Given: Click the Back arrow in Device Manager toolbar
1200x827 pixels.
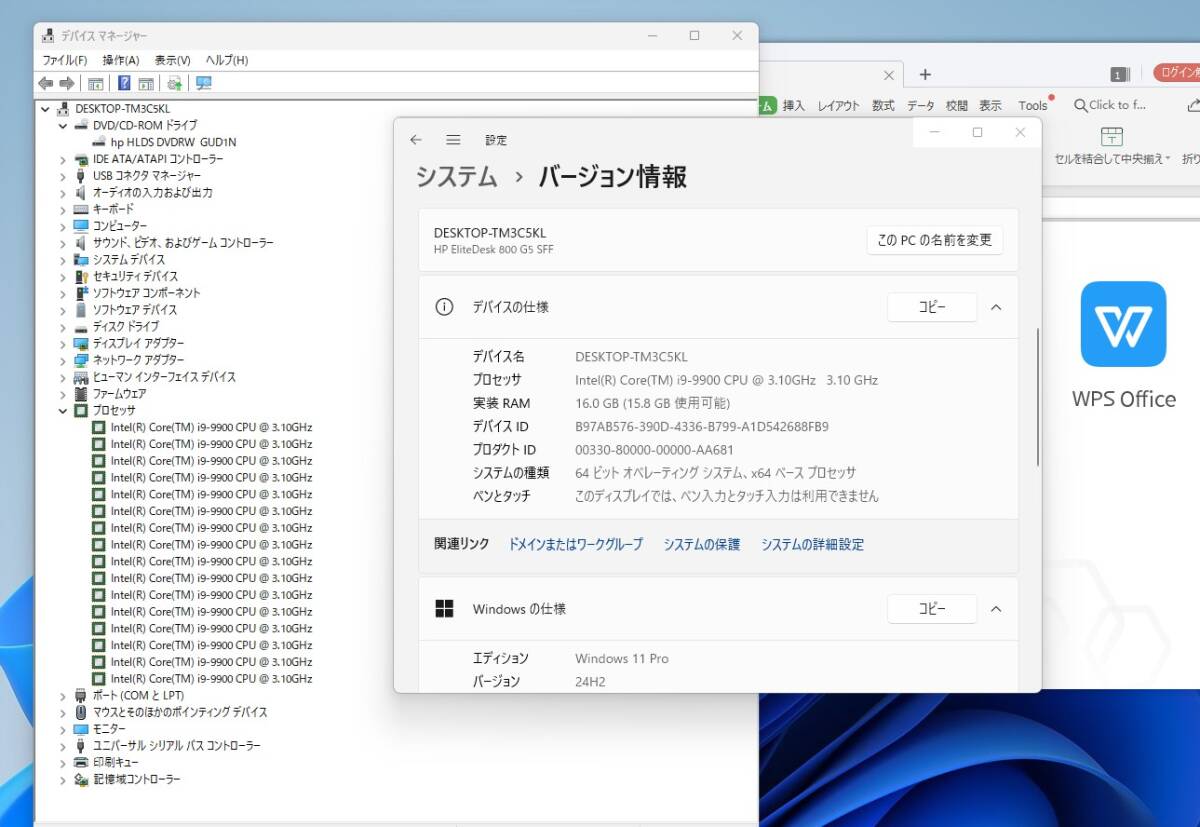Looking at the screenshot, I should (x=45, y=83).
